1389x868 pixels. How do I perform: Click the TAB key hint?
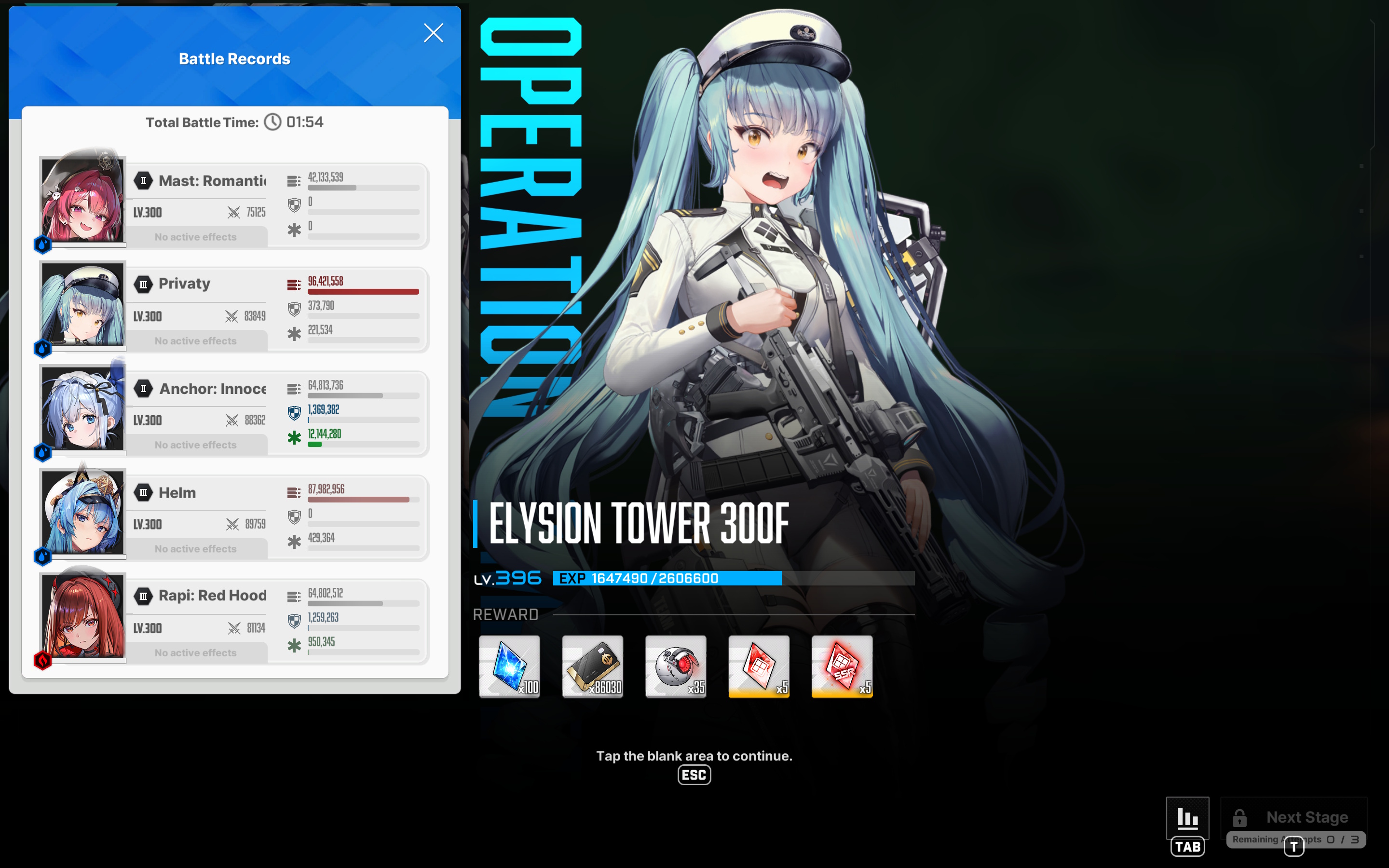(x=1187, y=847)
